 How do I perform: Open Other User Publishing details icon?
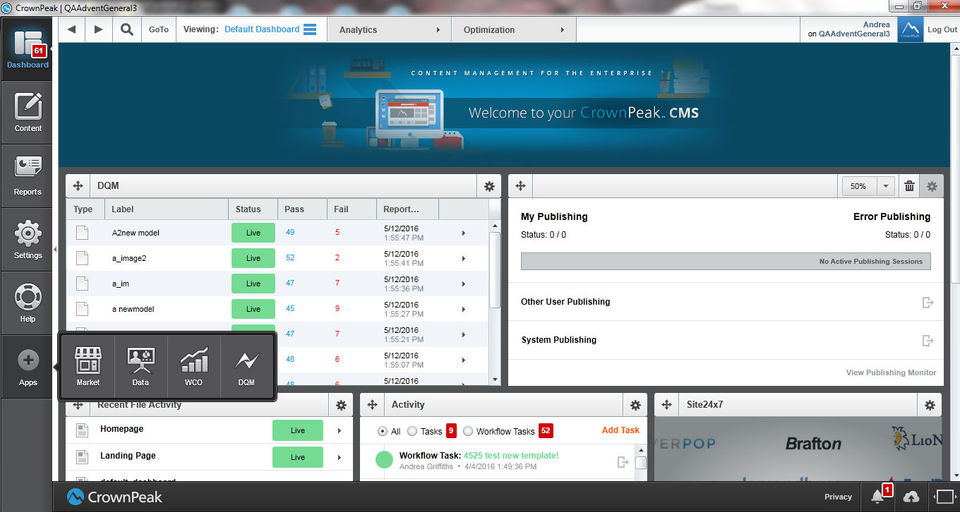coord(928,302)
